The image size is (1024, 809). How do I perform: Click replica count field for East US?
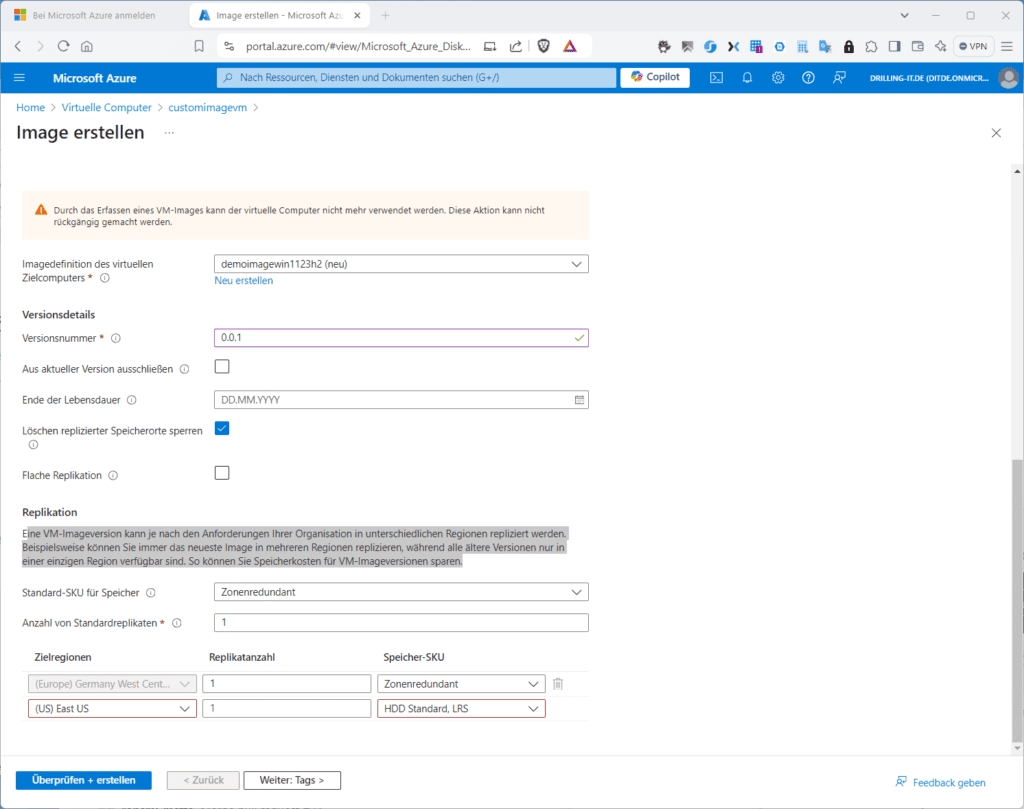(x=287, y=708)
